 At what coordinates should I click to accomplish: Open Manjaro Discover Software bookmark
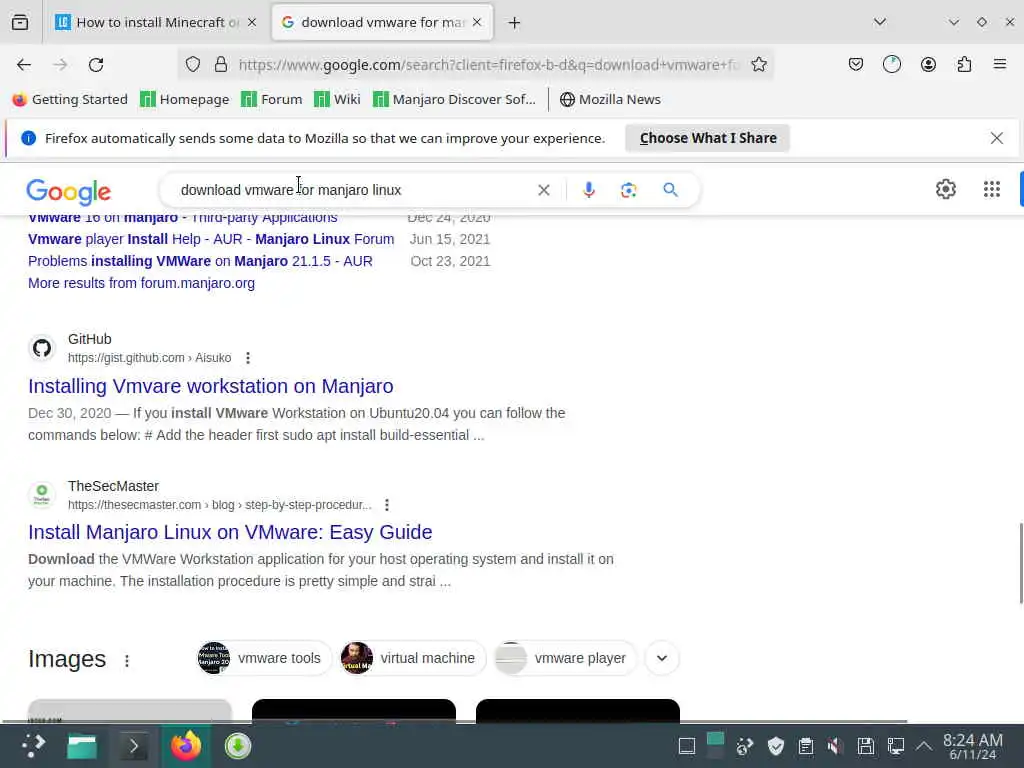point(454,99)
